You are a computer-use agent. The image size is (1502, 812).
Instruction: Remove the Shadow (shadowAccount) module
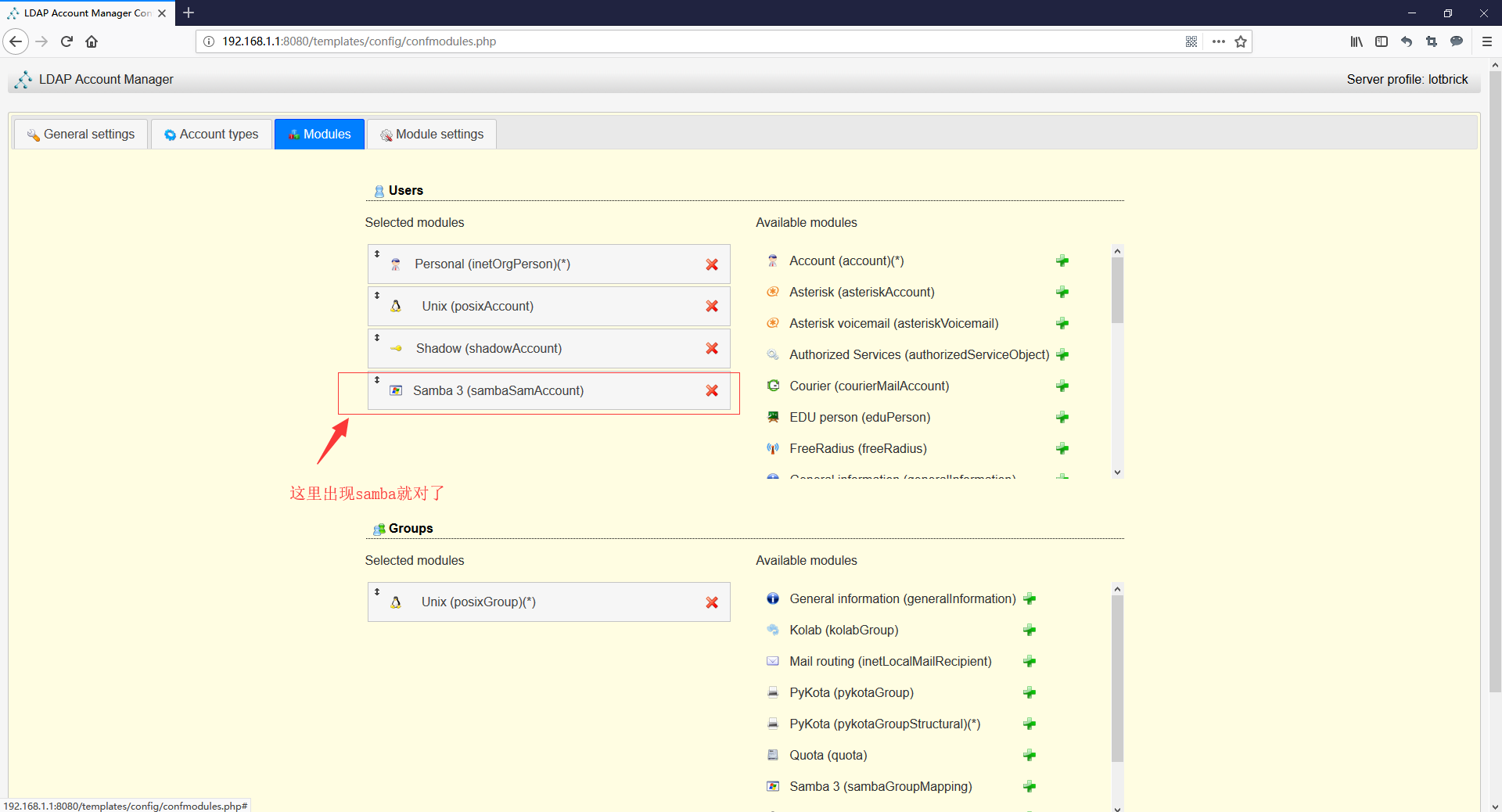(x=712, y=349)
